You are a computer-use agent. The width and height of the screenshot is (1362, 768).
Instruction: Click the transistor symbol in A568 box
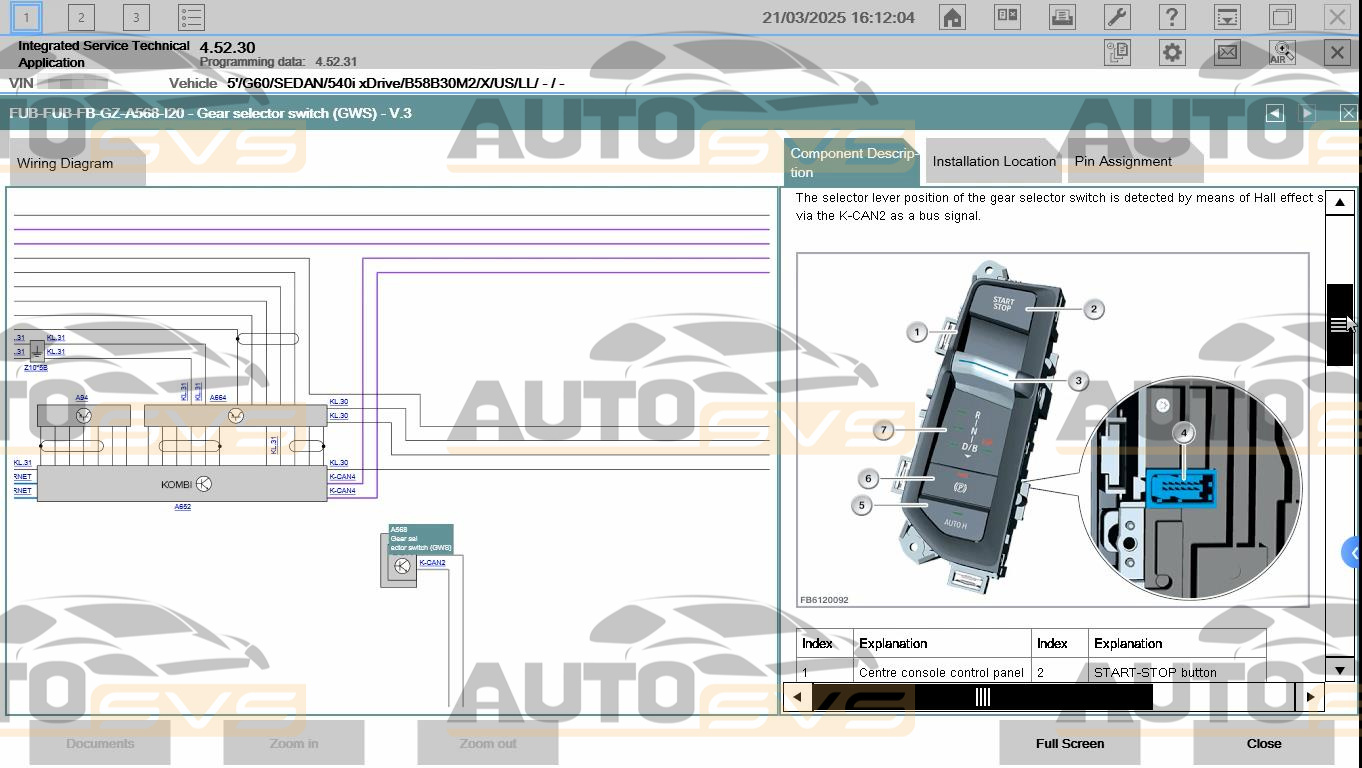pos(402,566)
